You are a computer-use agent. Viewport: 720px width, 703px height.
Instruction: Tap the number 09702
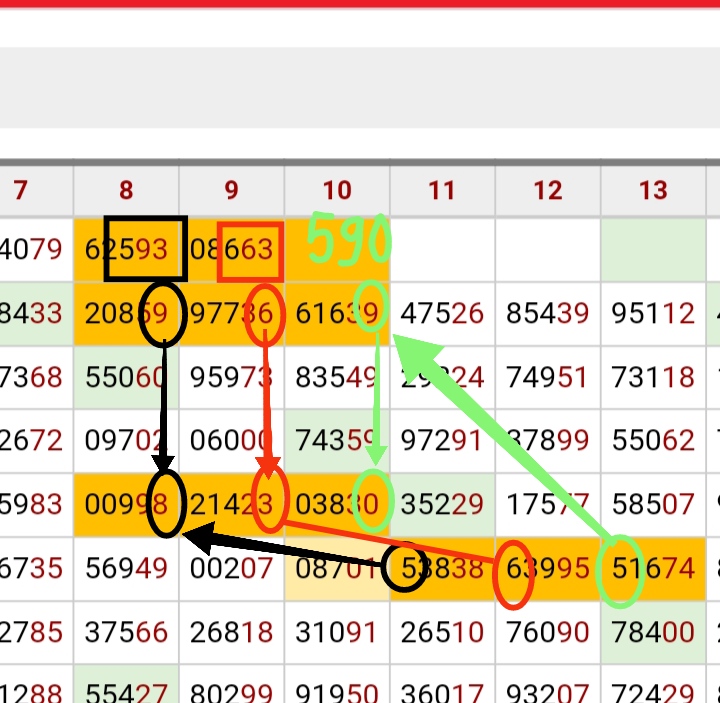click(126, 441)
